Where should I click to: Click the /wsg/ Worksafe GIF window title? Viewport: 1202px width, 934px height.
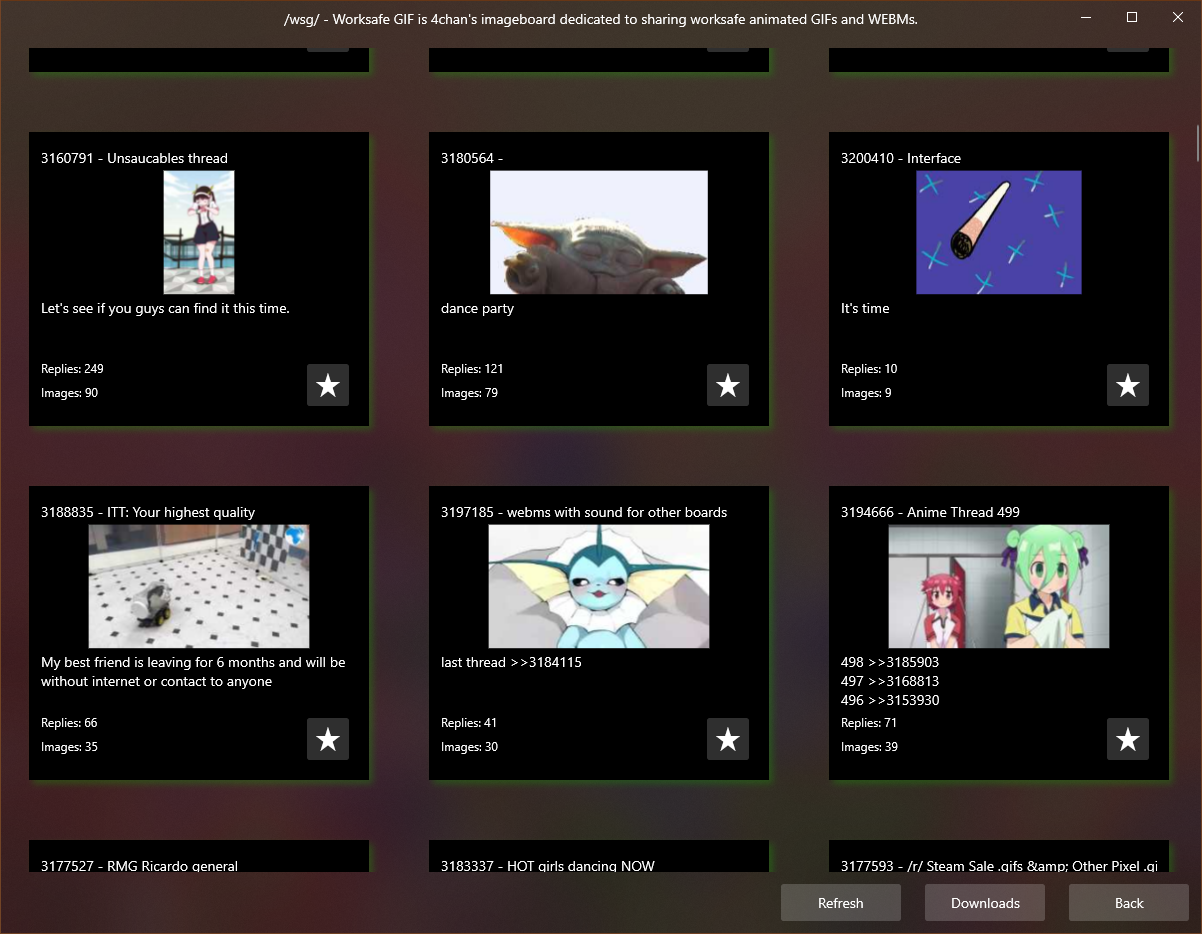click(601, 18)
